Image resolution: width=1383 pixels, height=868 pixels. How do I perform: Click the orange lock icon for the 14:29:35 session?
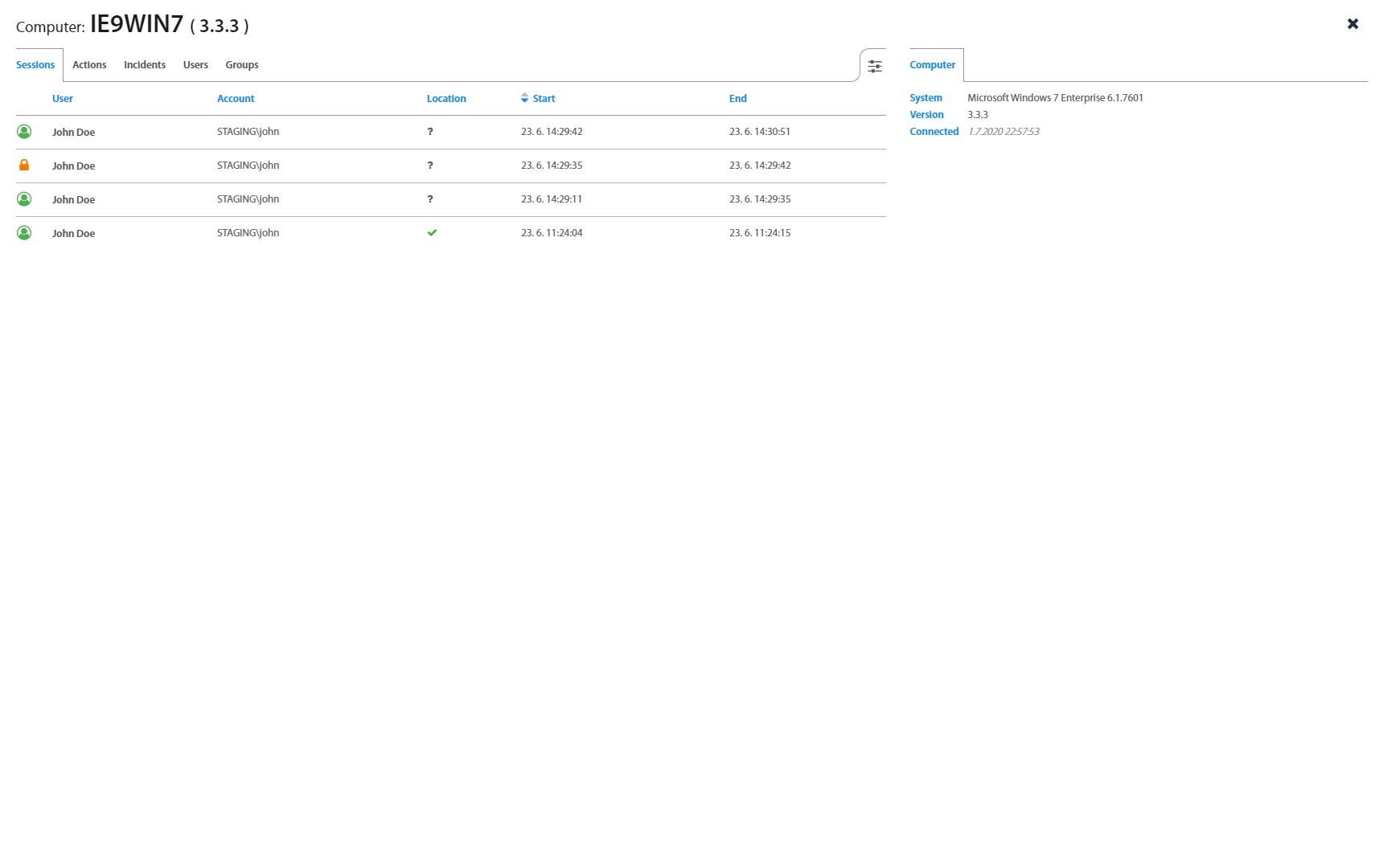pos(24,166)
